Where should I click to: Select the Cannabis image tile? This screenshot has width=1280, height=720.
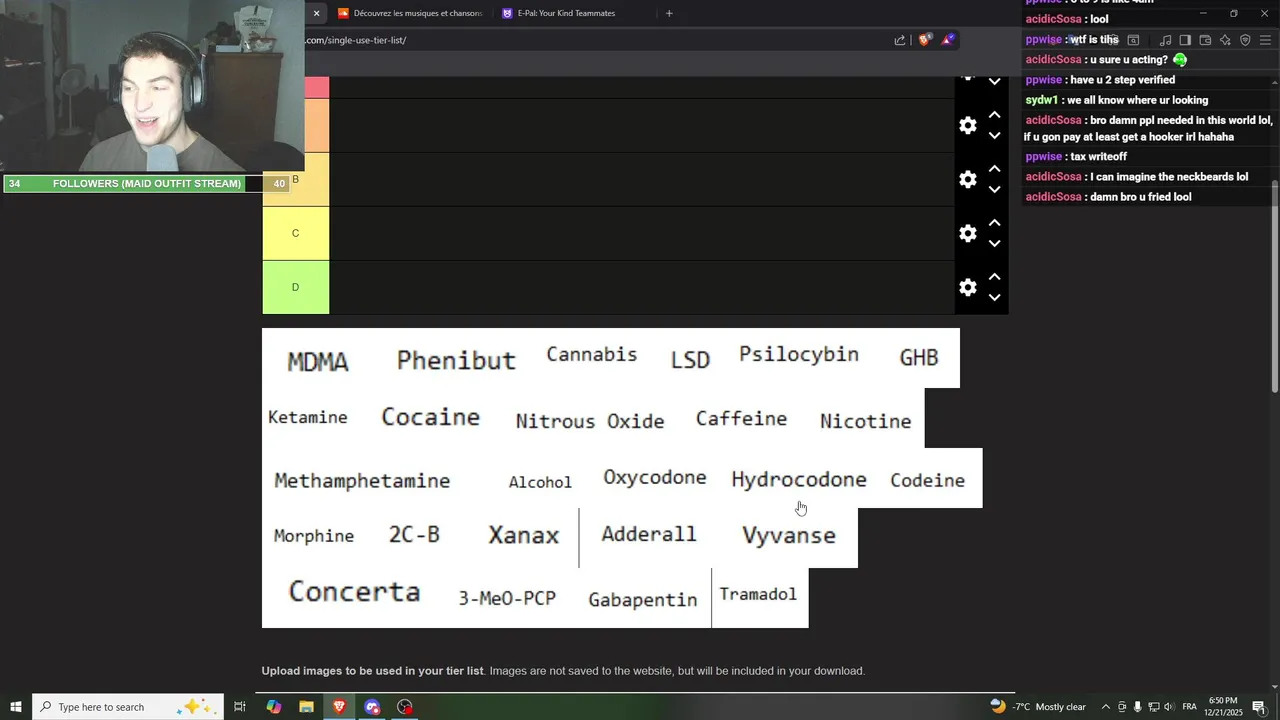[592, 356]
